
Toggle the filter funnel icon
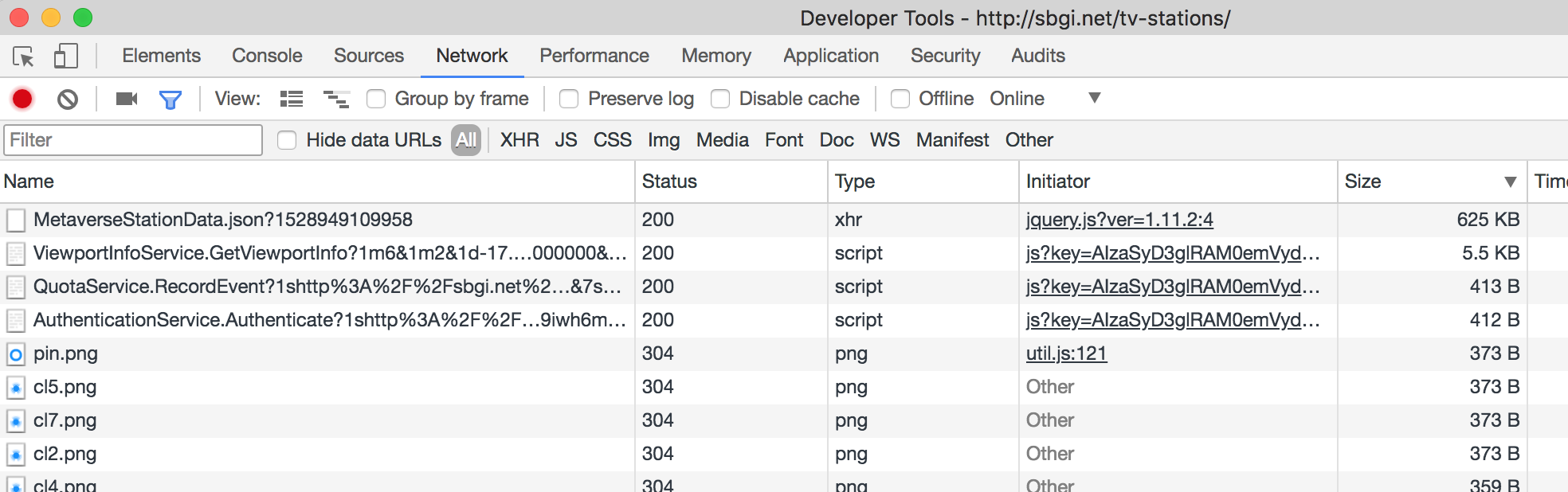[x=171, y=99]
